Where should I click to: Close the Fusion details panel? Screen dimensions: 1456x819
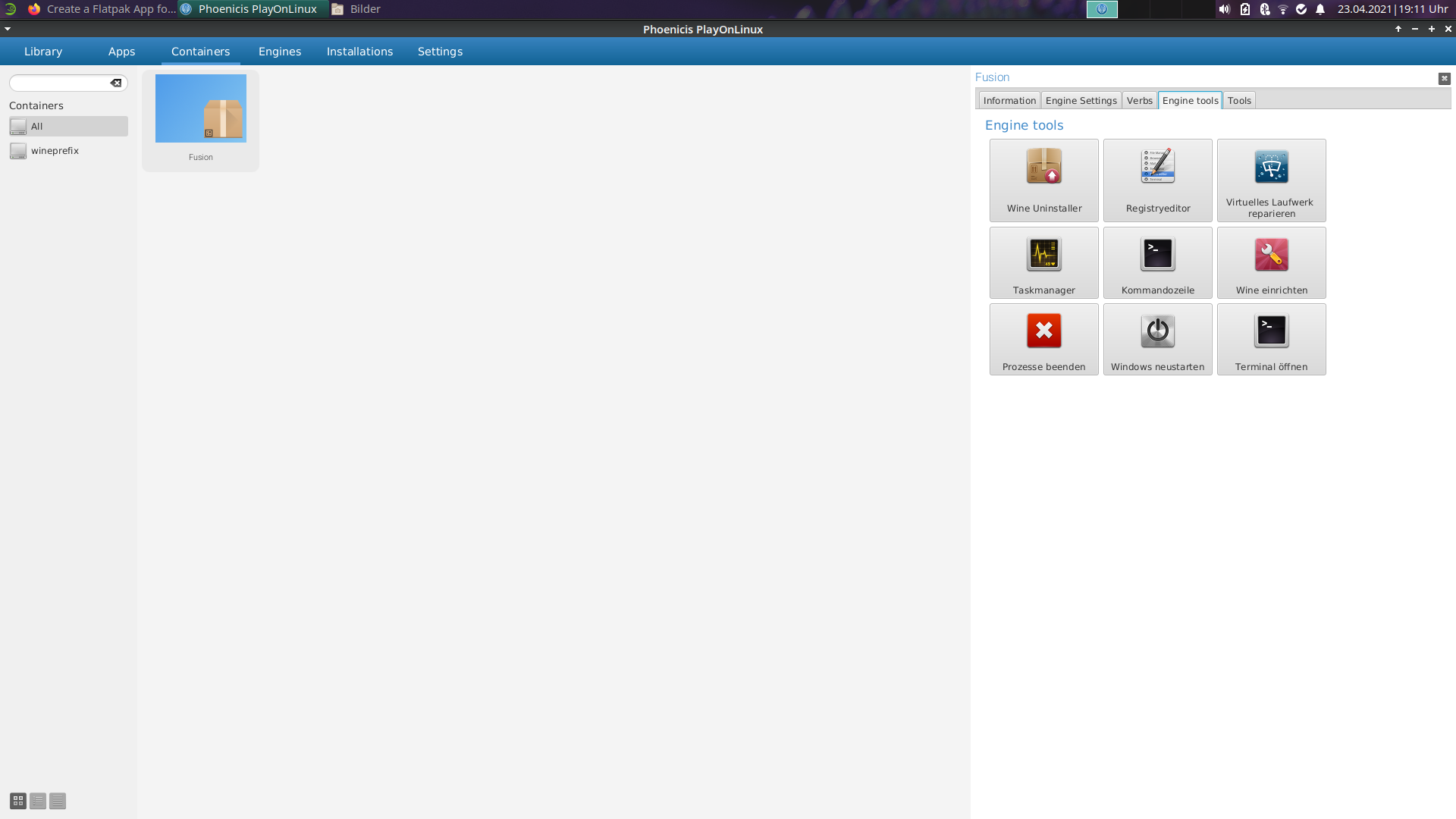click(1444, 78)
